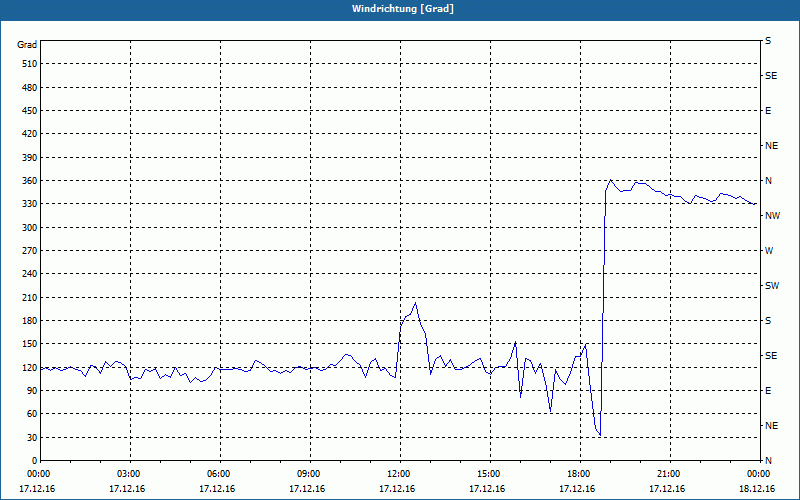Select the Grad axis unit label

27,45
